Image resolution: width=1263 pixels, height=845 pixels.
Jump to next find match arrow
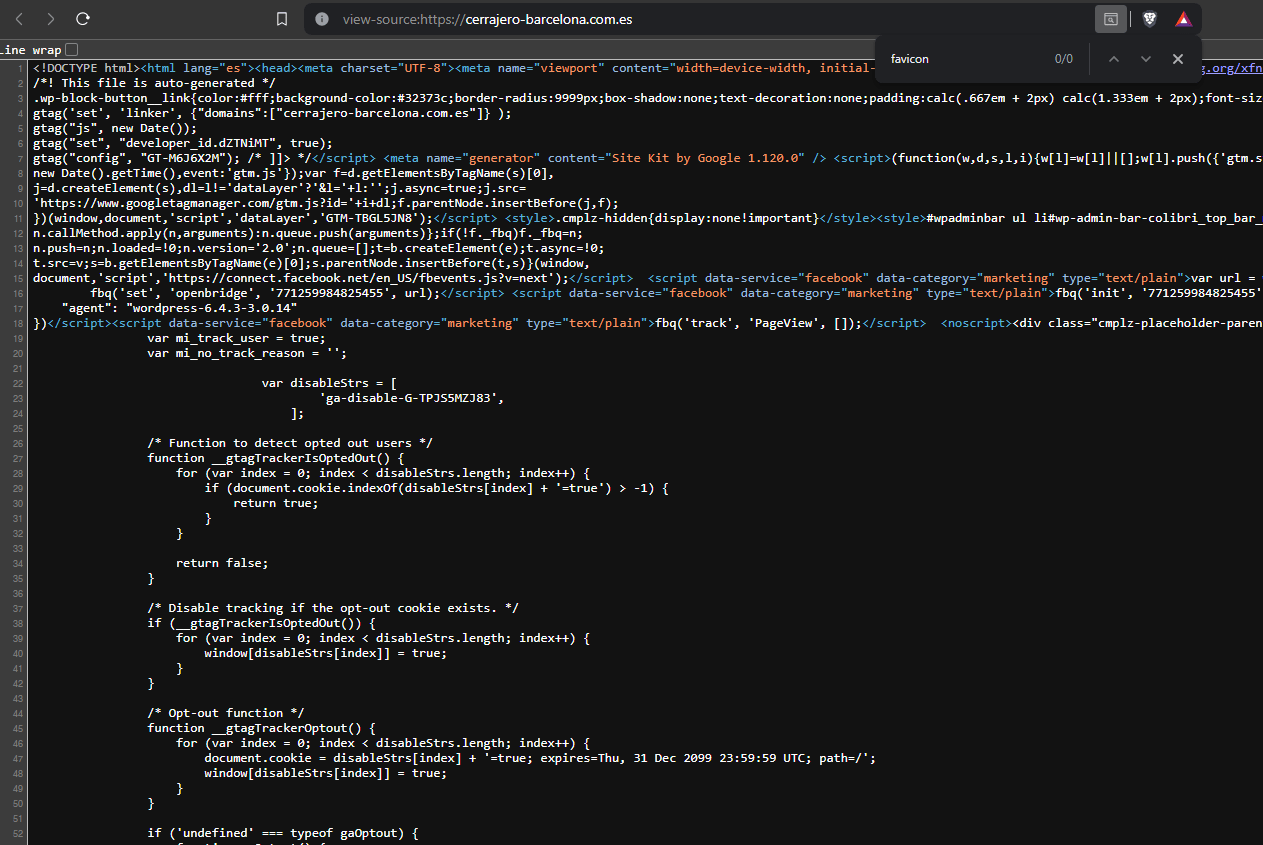1146,59
